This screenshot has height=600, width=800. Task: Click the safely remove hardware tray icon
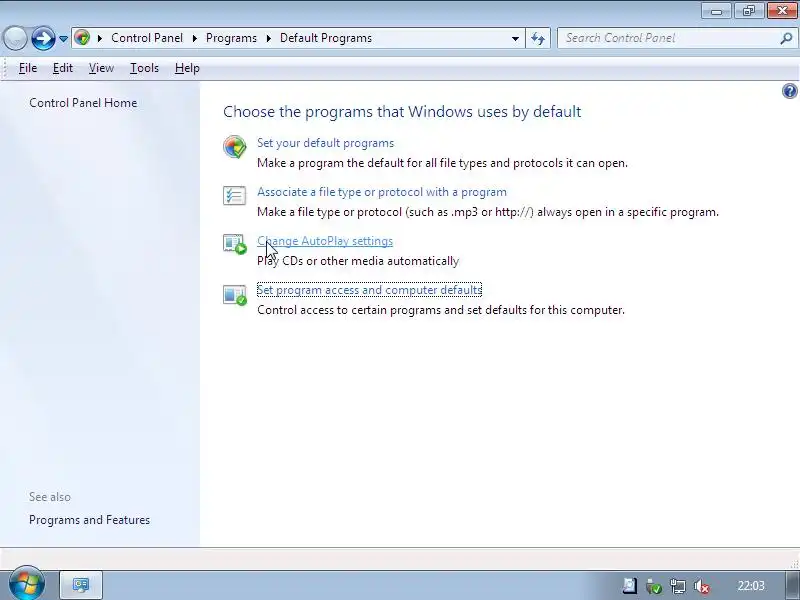654,586
